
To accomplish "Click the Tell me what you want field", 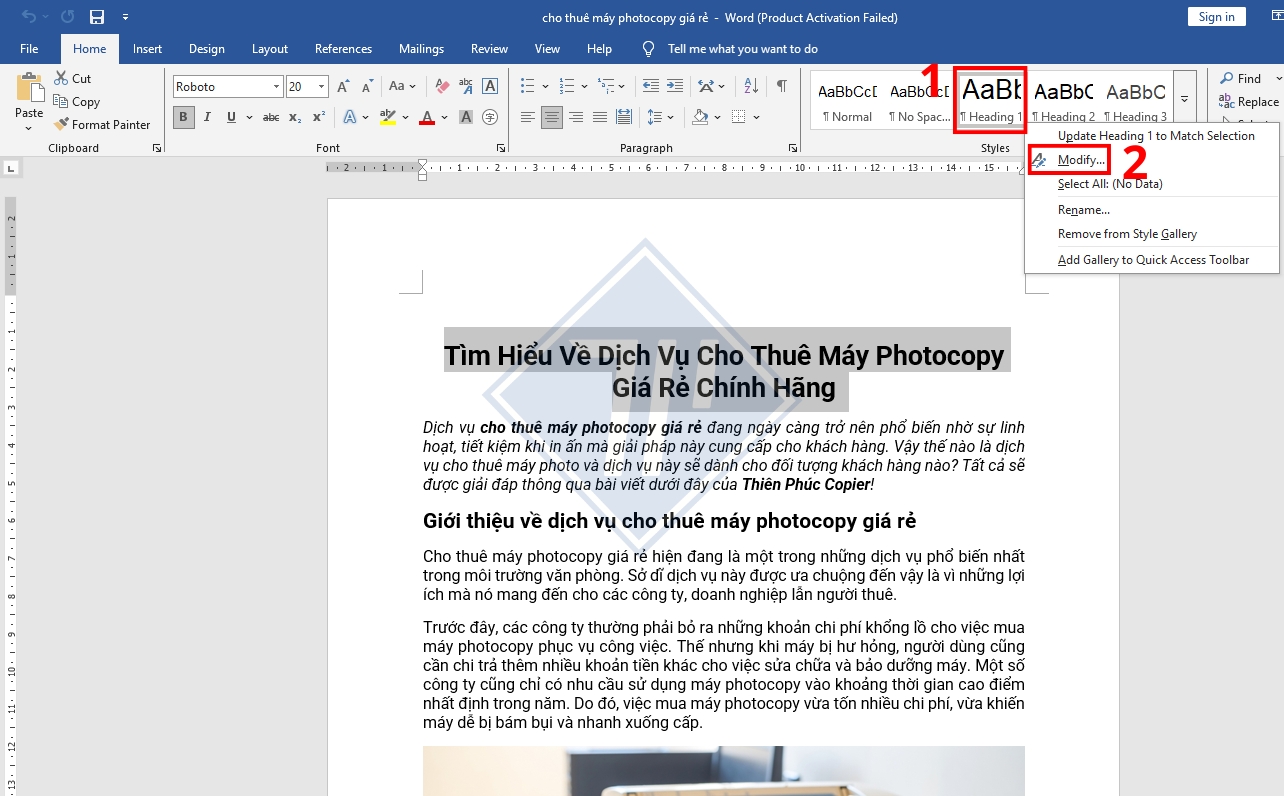I will 742,49.
